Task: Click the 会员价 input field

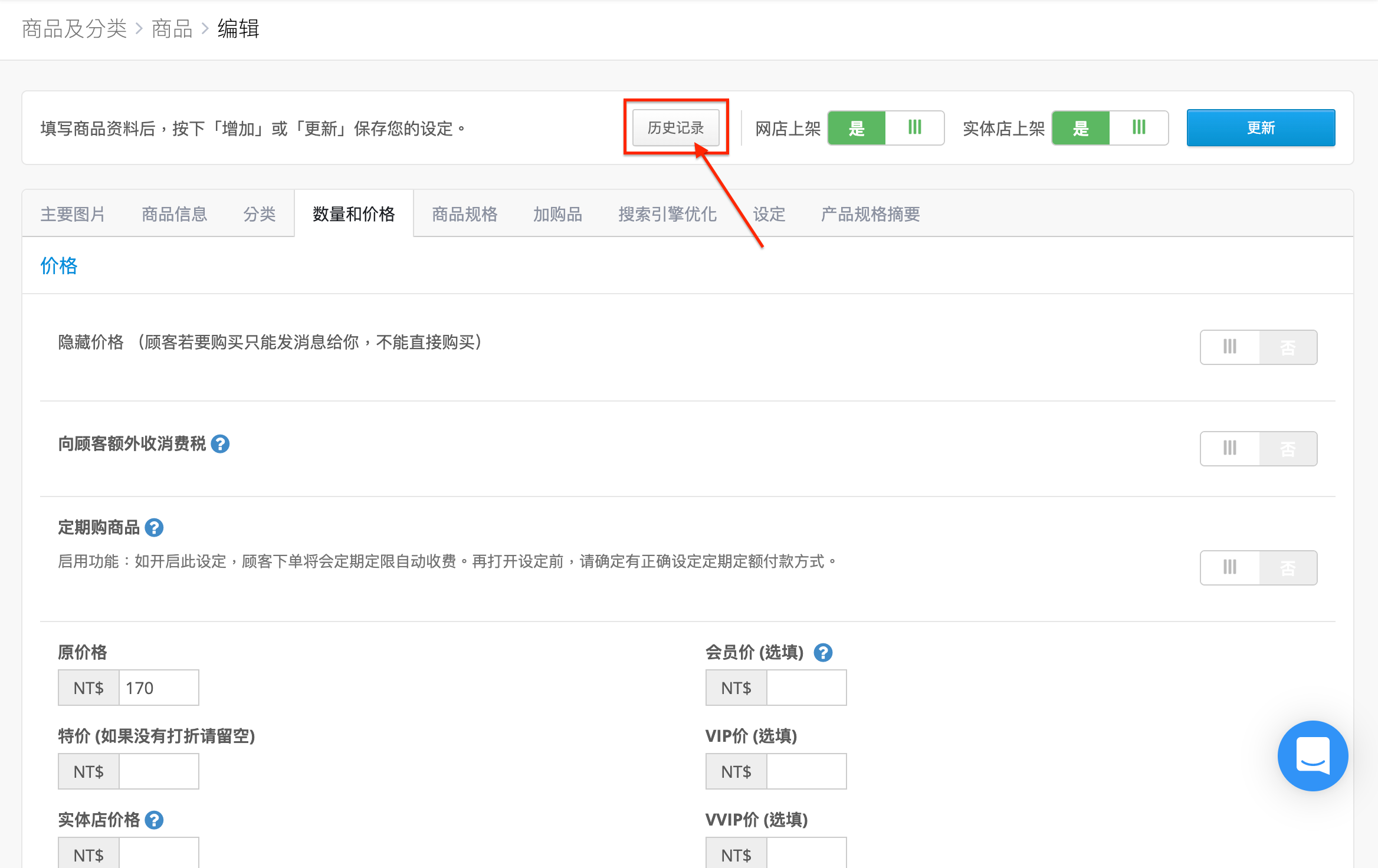Action: (806, 688)
